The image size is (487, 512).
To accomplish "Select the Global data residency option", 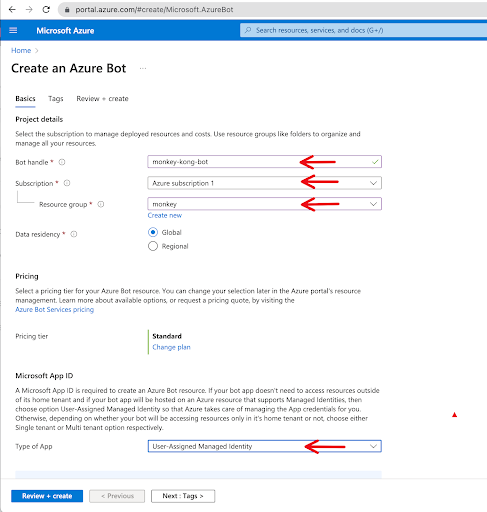I will [153, 232].
